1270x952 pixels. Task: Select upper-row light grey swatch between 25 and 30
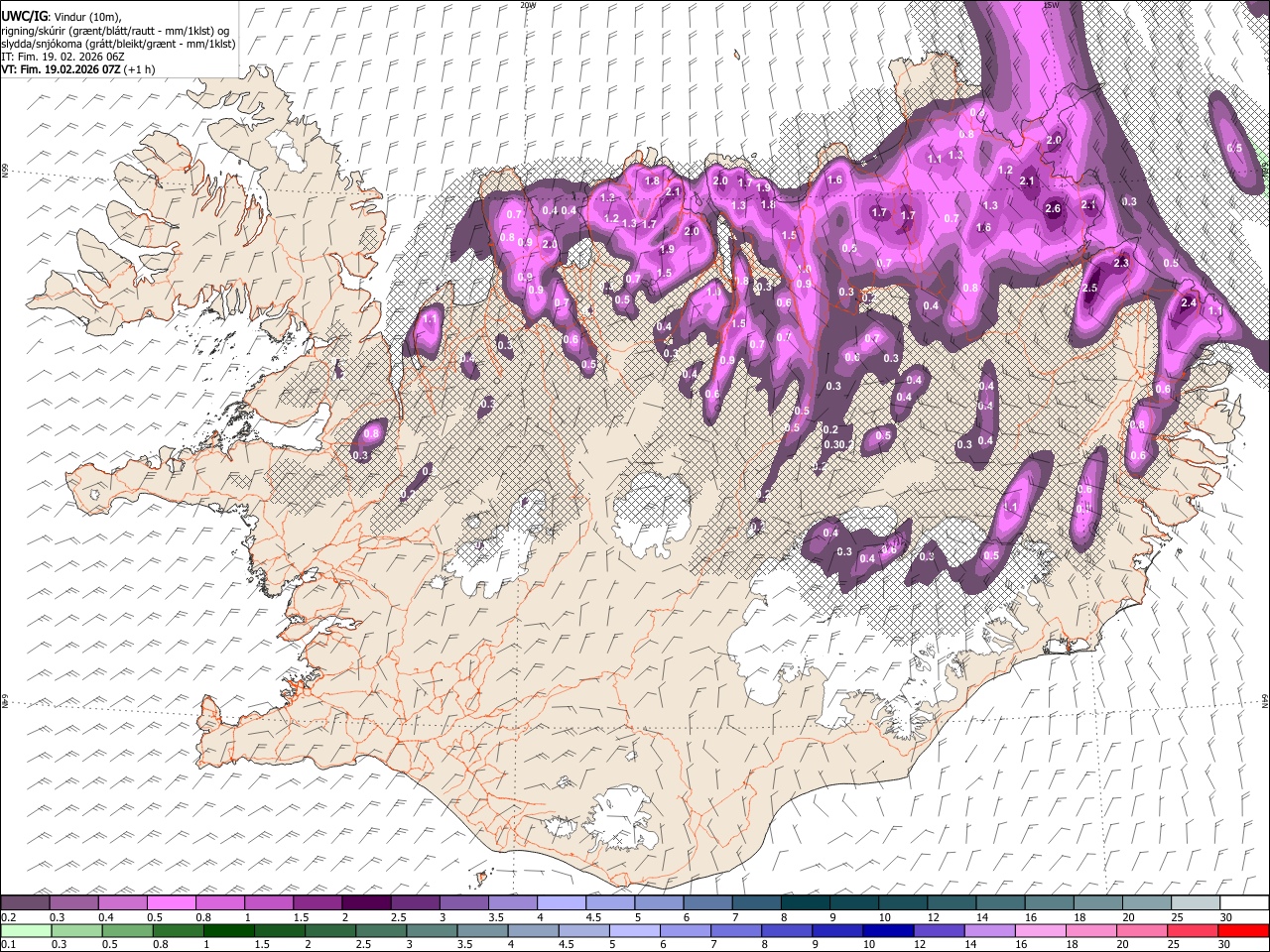1196,903
